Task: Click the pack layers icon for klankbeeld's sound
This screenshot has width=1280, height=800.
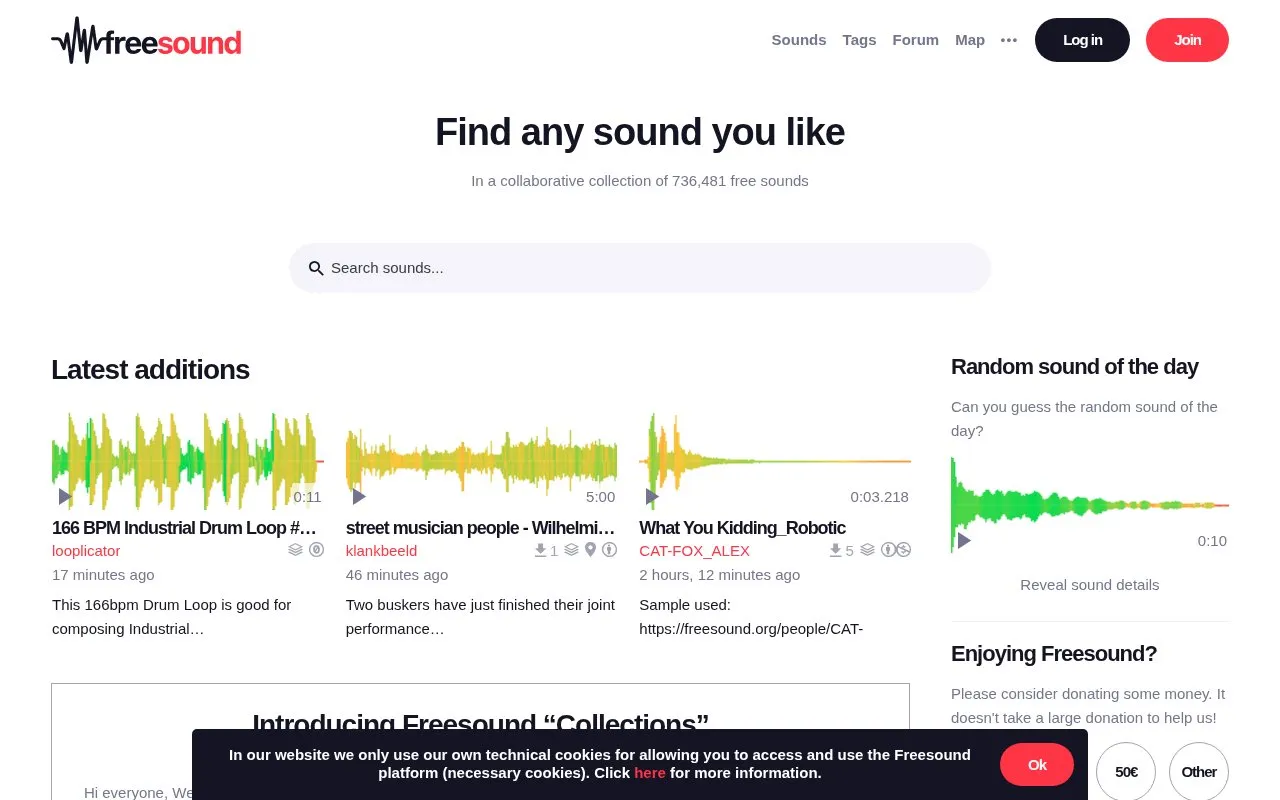Action: 571,550
